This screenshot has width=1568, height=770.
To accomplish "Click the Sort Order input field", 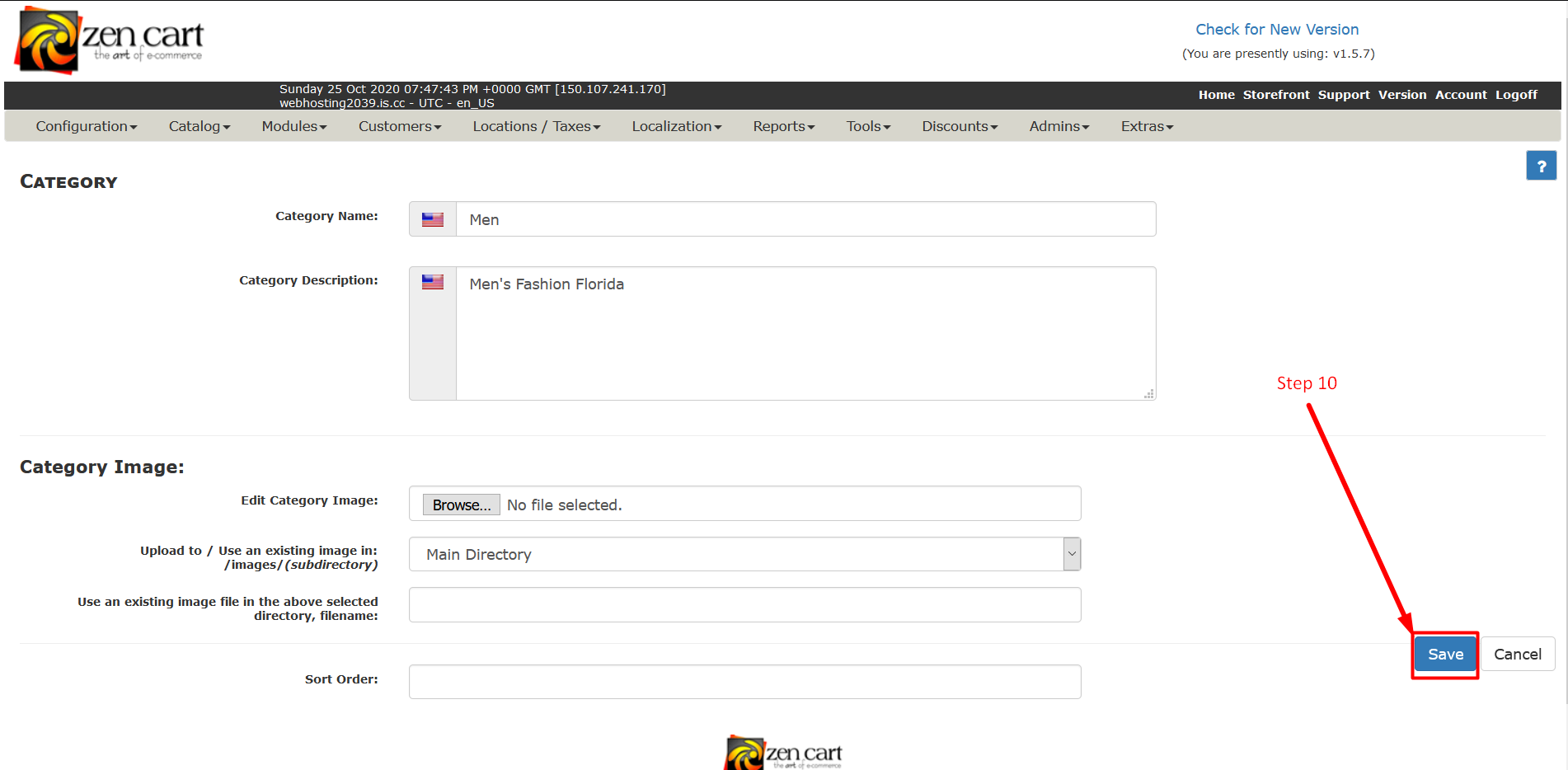I will [744, 682].
